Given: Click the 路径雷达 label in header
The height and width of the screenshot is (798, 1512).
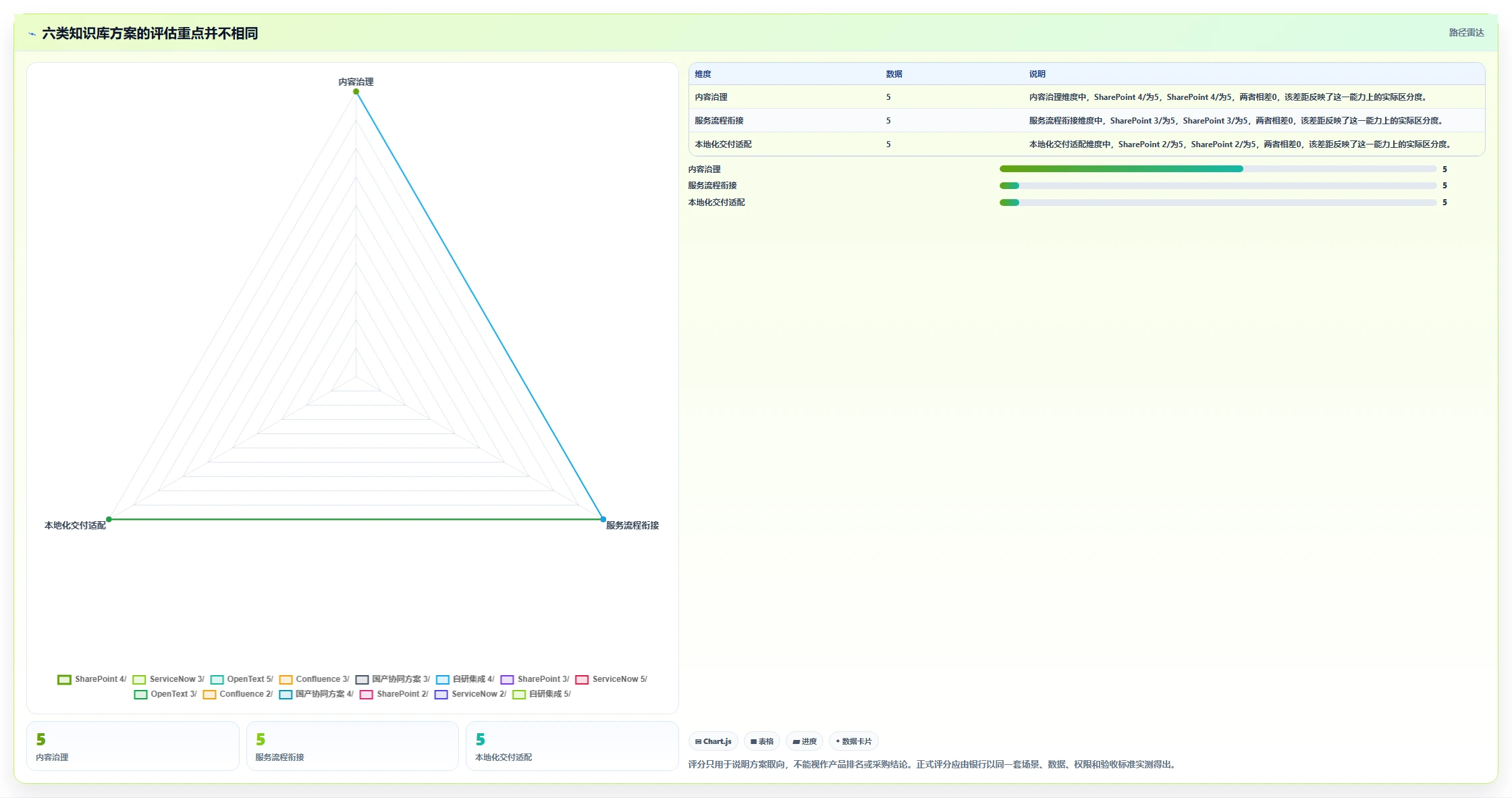Looking at the screenshot, I should pos(1466,32).
